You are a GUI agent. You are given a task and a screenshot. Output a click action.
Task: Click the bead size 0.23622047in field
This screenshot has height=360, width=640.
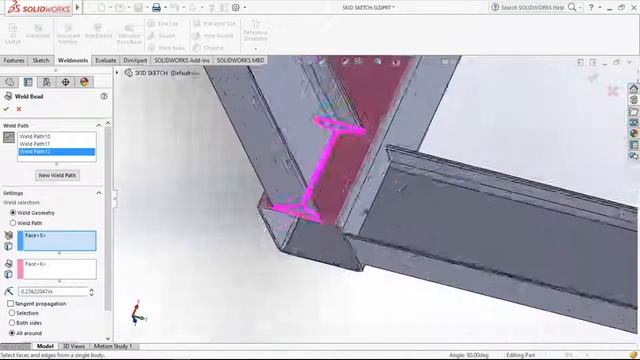[53, 291]
